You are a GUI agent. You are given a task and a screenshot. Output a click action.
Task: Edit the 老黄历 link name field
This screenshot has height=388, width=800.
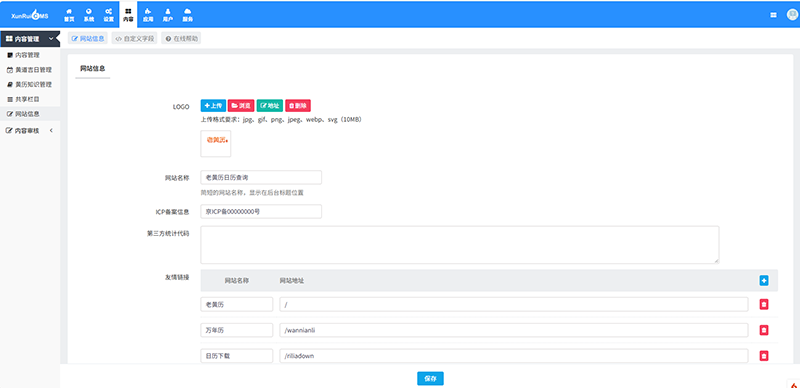[237, 304]
